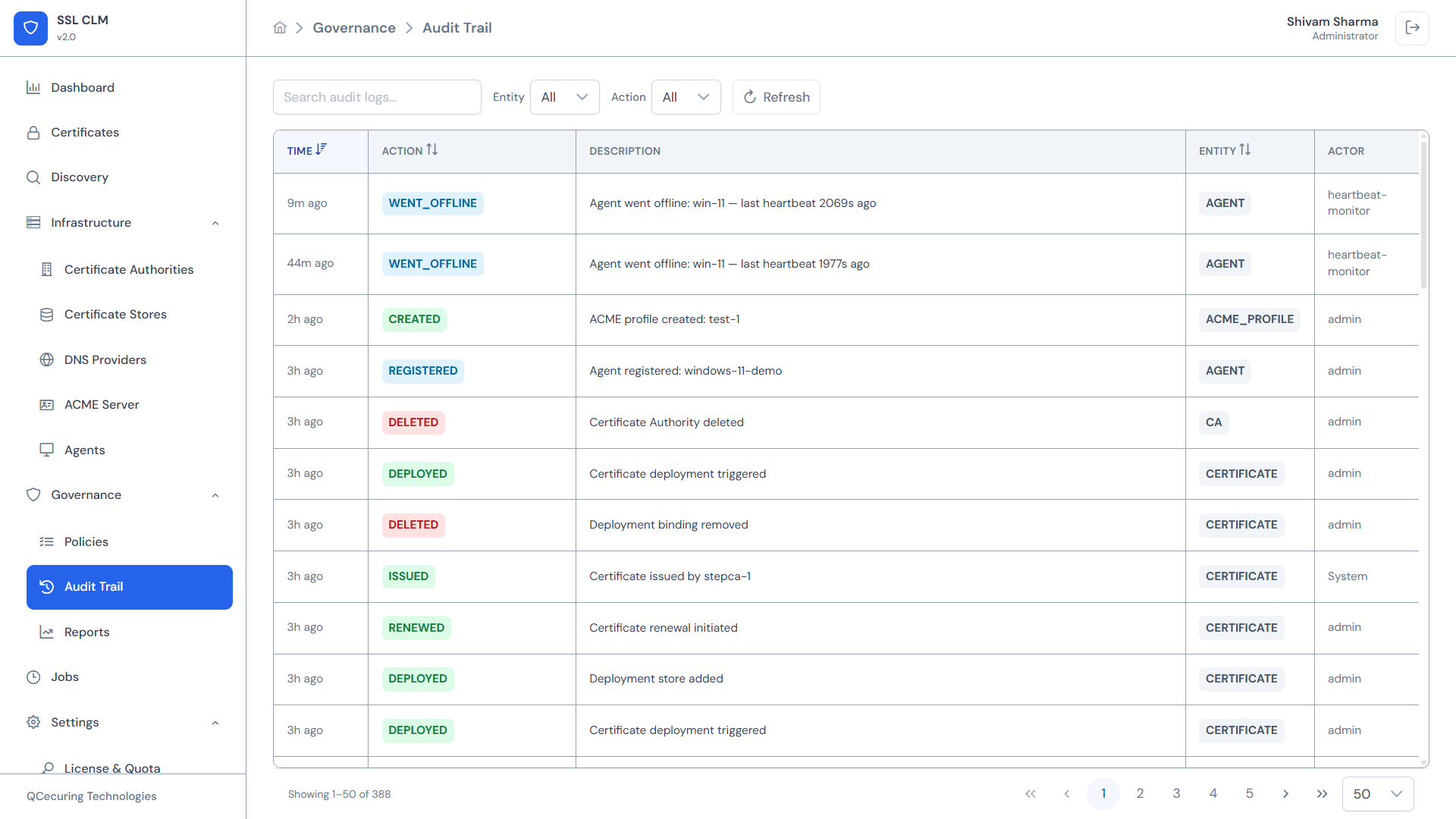Refresh the audit logs
The height and width of the screenshot is (819, 1456).
pos(777,97)
